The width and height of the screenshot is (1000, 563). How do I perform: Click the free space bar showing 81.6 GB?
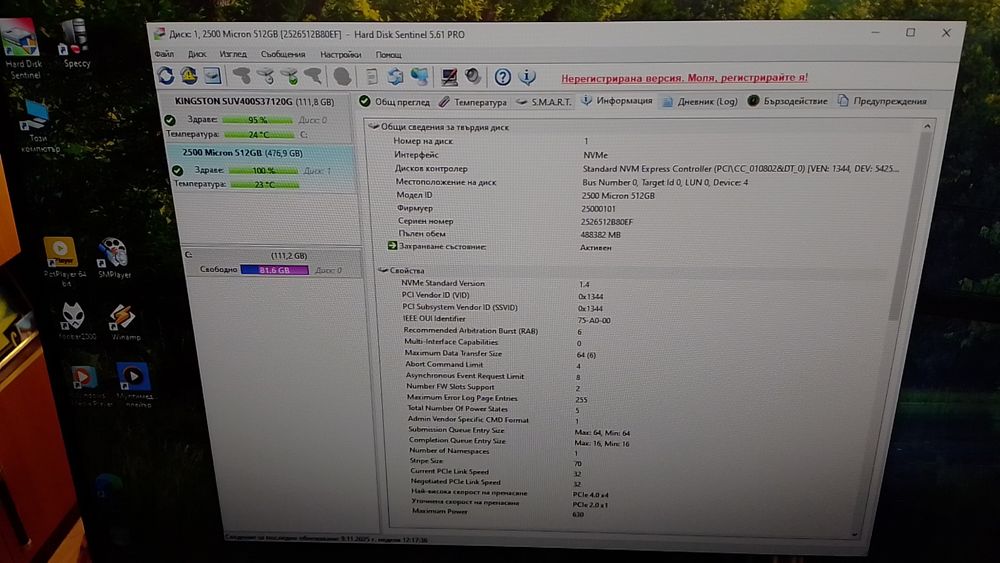coord(274,270)
